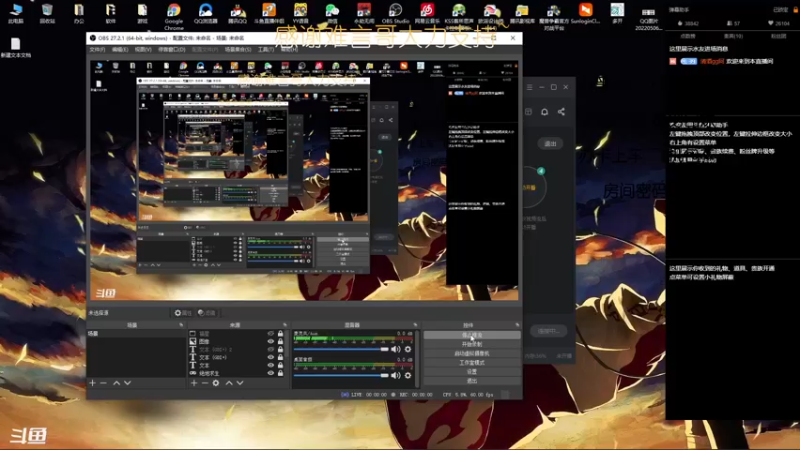The width and height of the screenshot is (800, 450).
Task: Open 网易云音乐 desktop icon
Action: point(427,14)
